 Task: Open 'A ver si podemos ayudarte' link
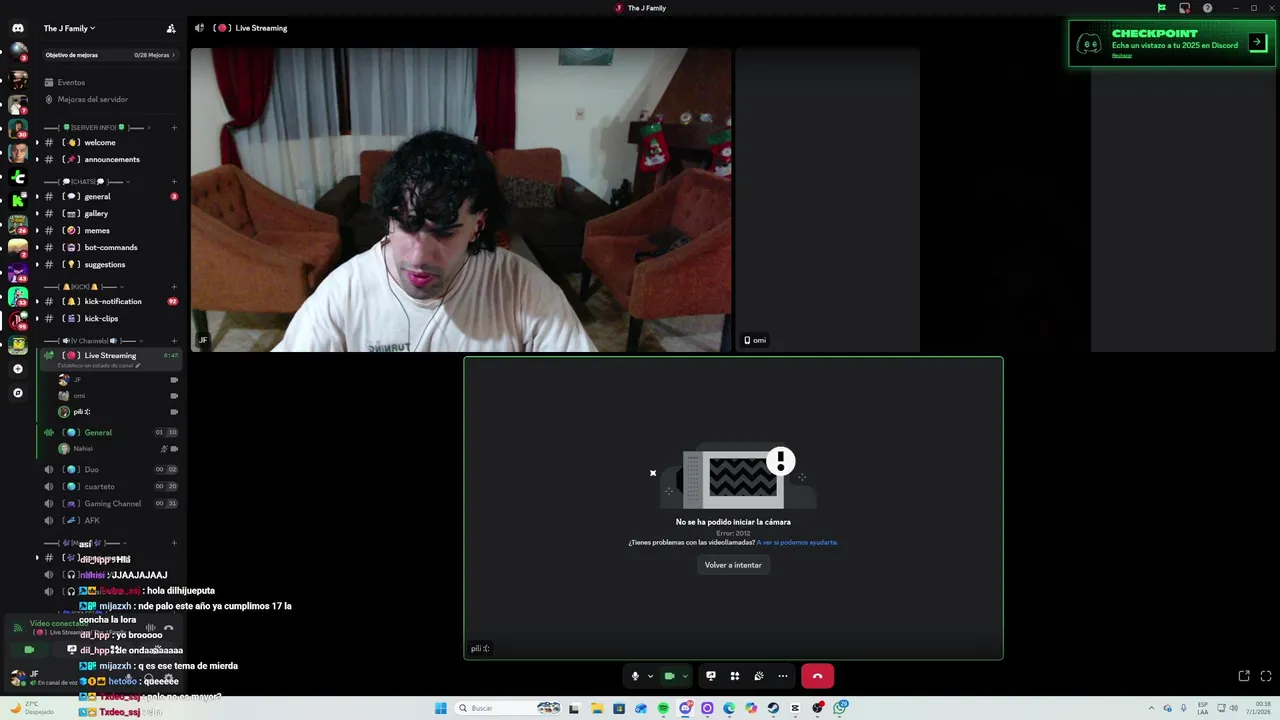click(797, 542)
